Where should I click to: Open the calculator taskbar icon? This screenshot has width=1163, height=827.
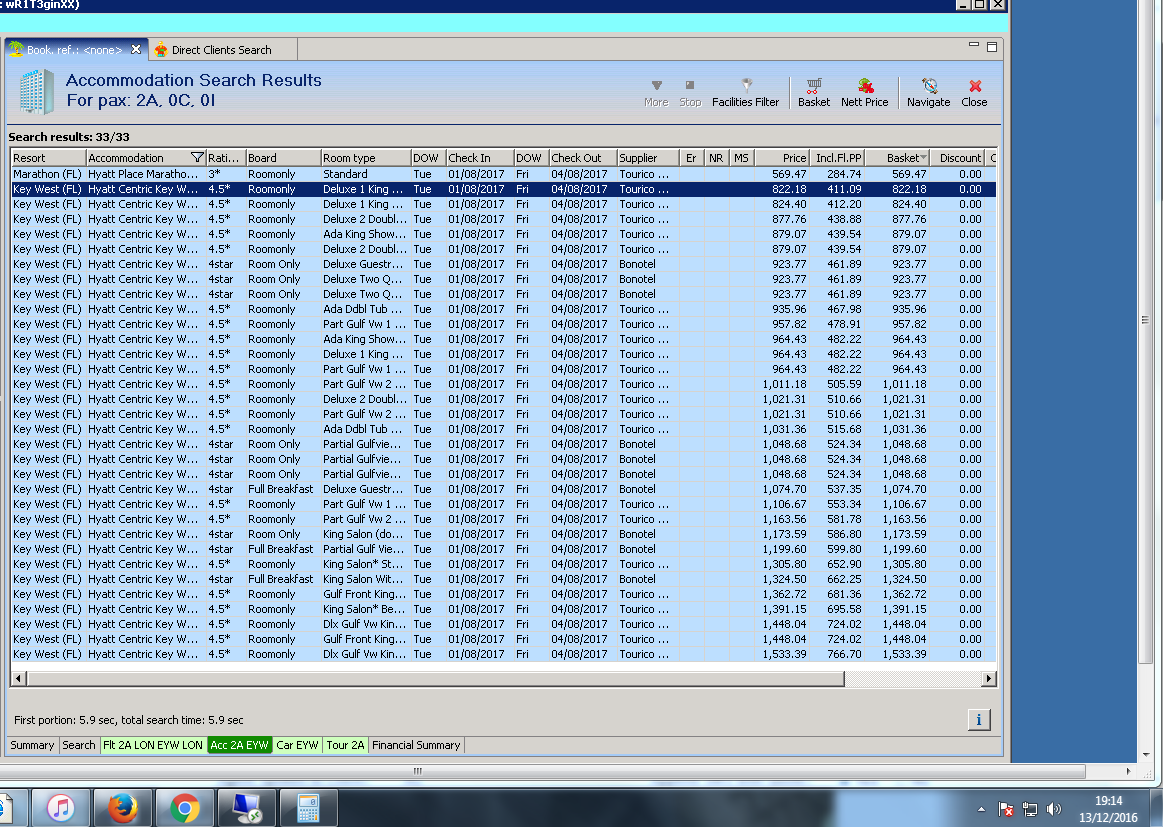(308, 806)
